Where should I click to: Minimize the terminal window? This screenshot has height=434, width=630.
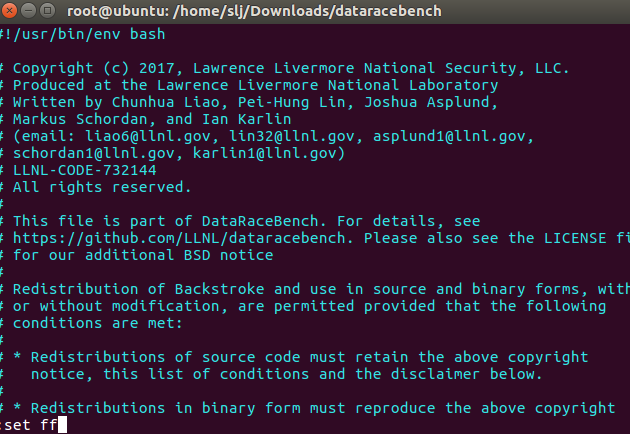pyautogui.click(x=29, y=11)
